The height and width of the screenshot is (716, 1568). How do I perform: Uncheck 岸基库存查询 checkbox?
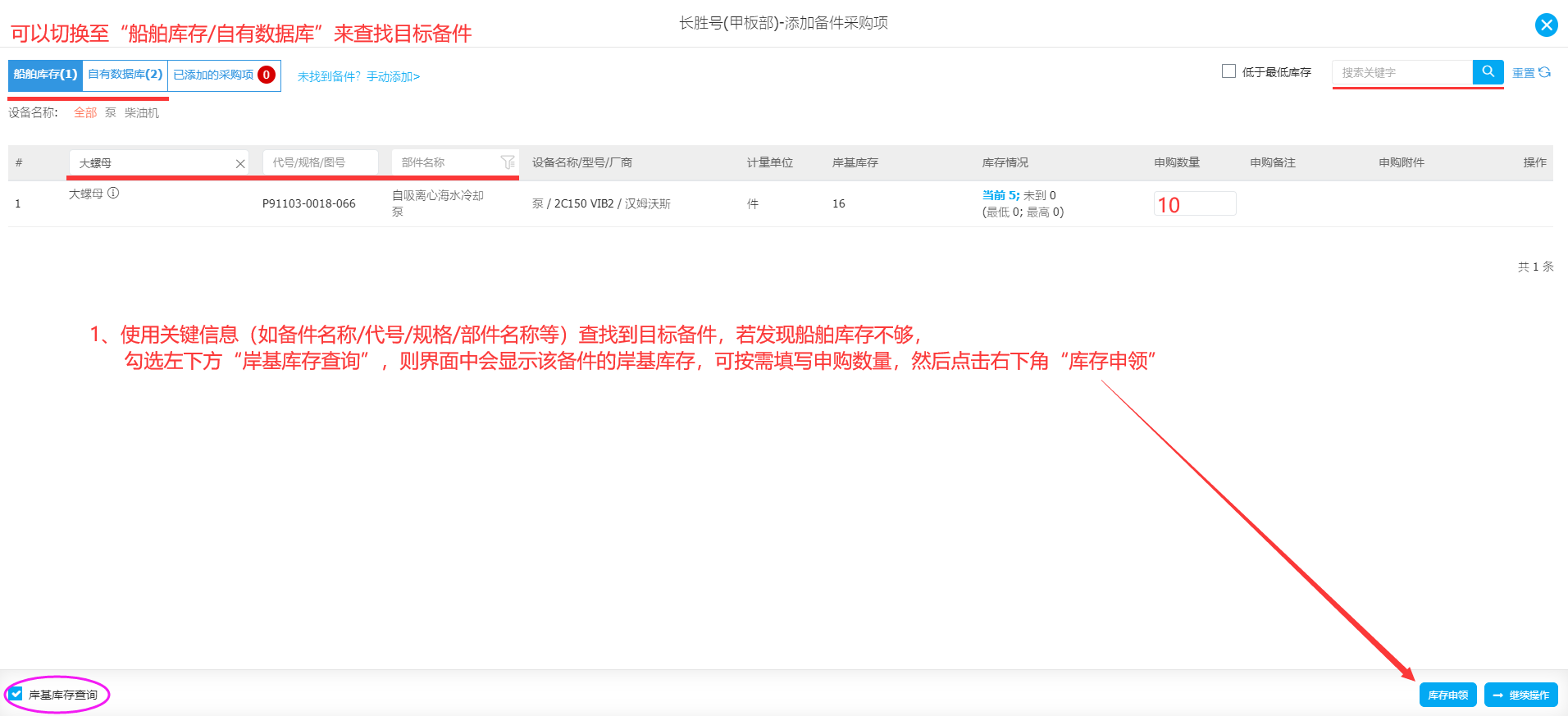pyautogui.click(x=16, y=694)
